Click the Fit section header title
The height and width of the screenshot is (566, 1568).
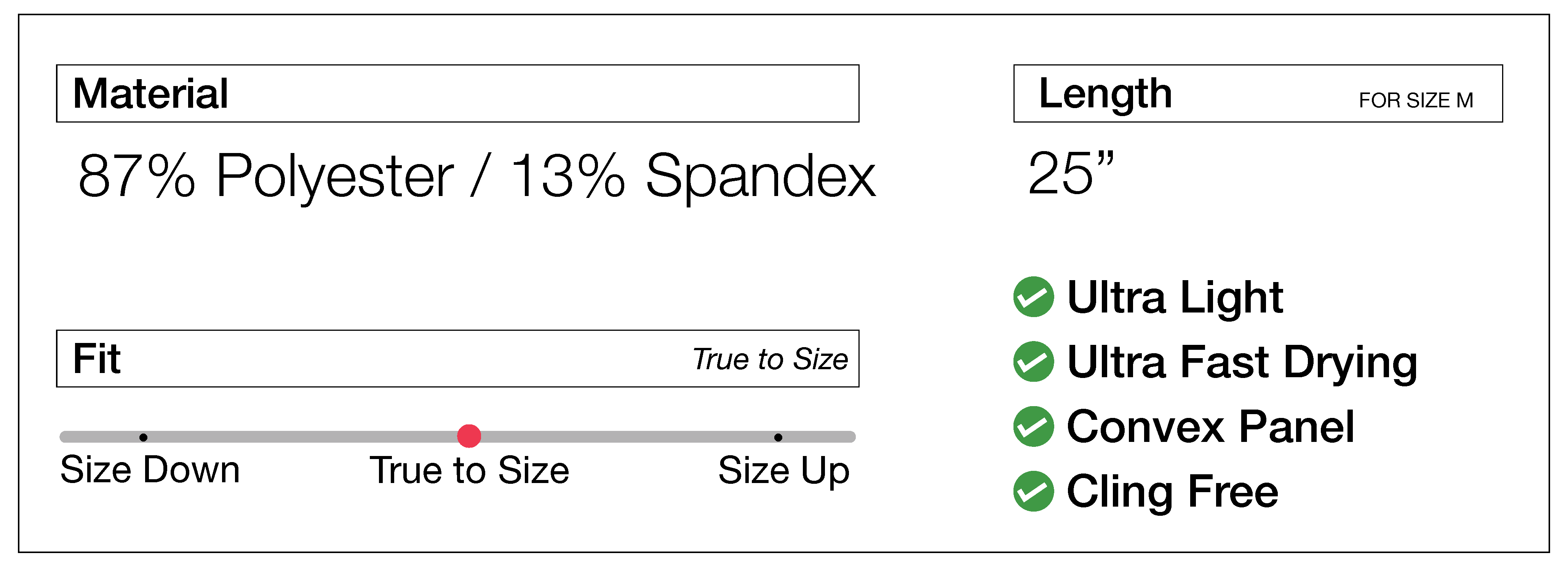(96, 359)
